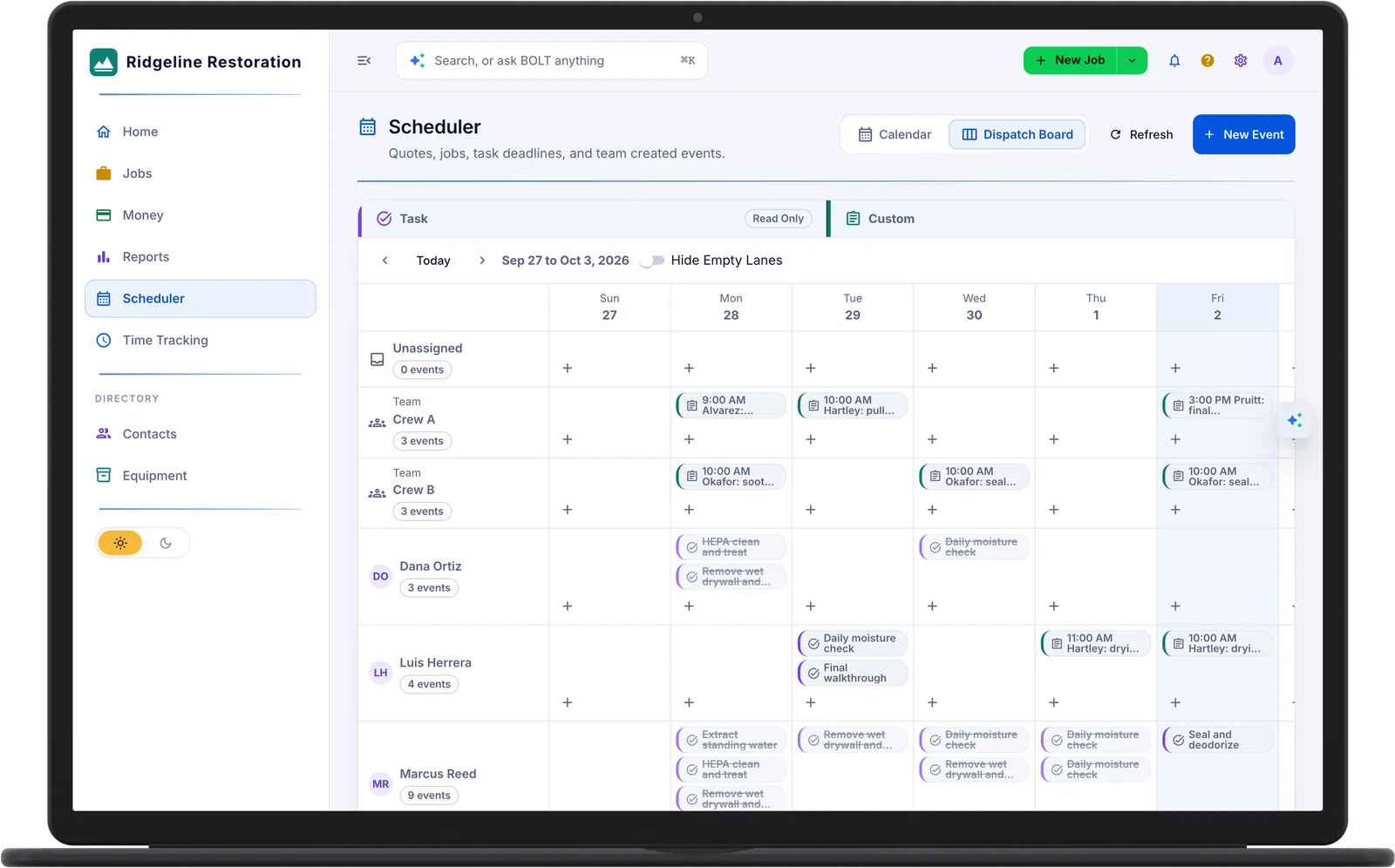The height and width of the screenshot is (868, 1395).
Task: Add event for Dana Ortiz on Thu 1
Action: click(x=1054, y=606)
